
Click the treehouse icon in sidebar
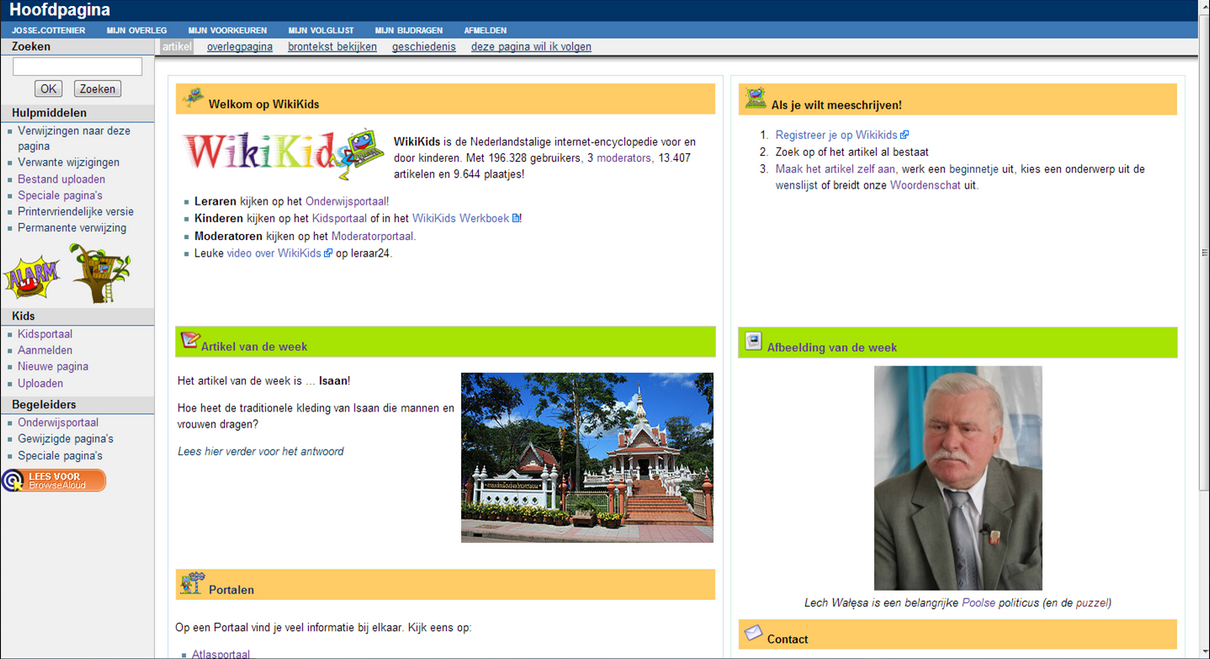click(x=99, y=273)
